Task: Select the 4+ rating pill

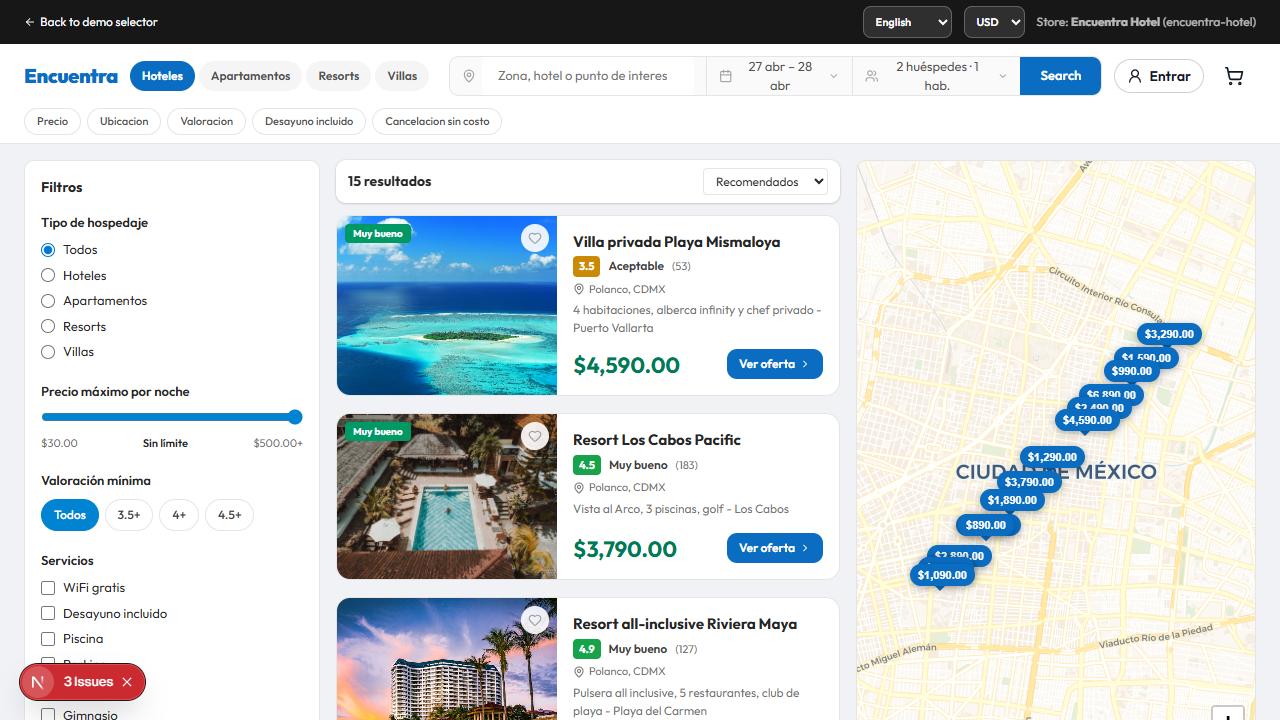Action: pos(179,515)
